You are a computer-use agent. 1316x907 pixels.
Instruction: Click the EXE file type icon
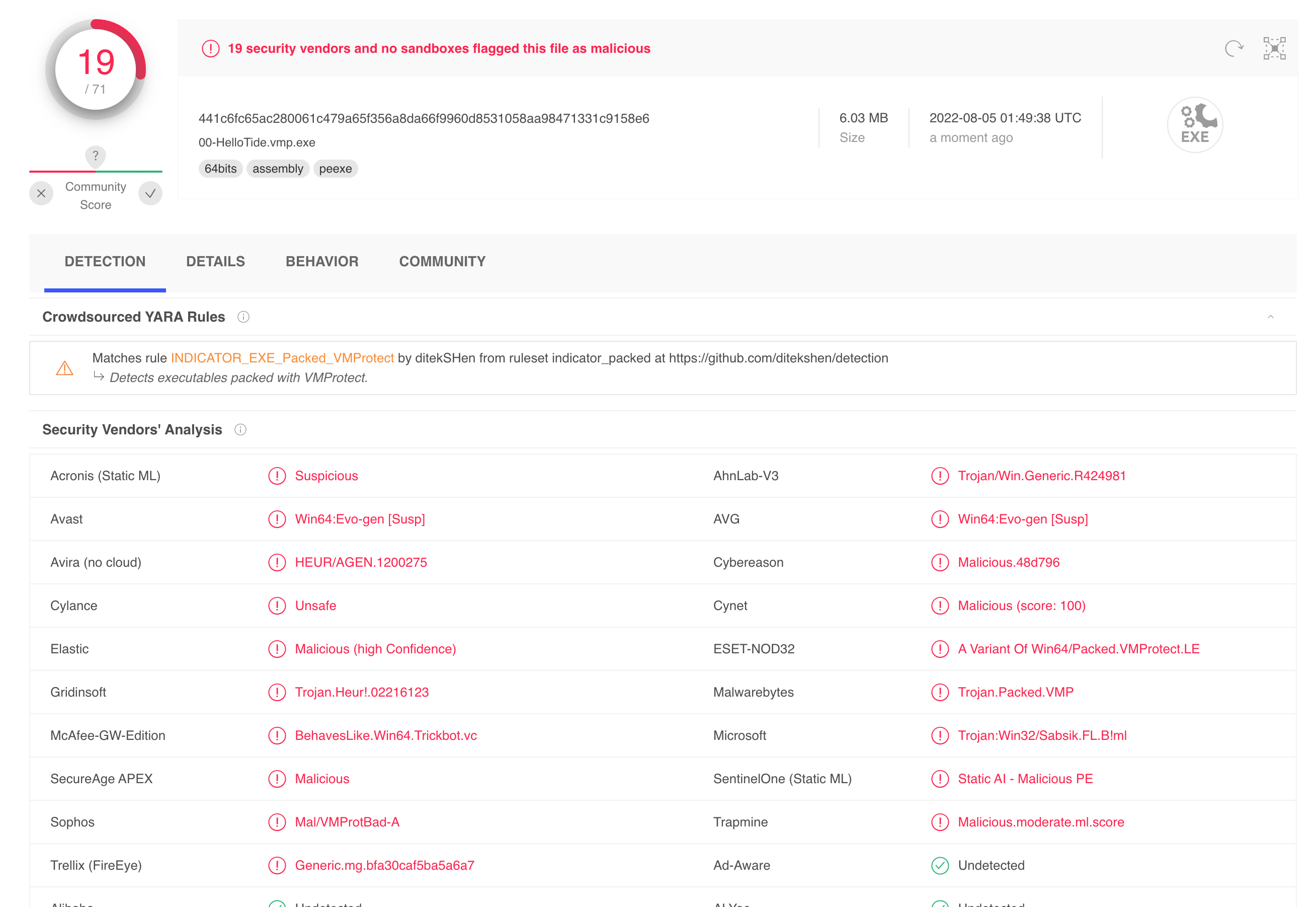click(x=1194, y=125)
